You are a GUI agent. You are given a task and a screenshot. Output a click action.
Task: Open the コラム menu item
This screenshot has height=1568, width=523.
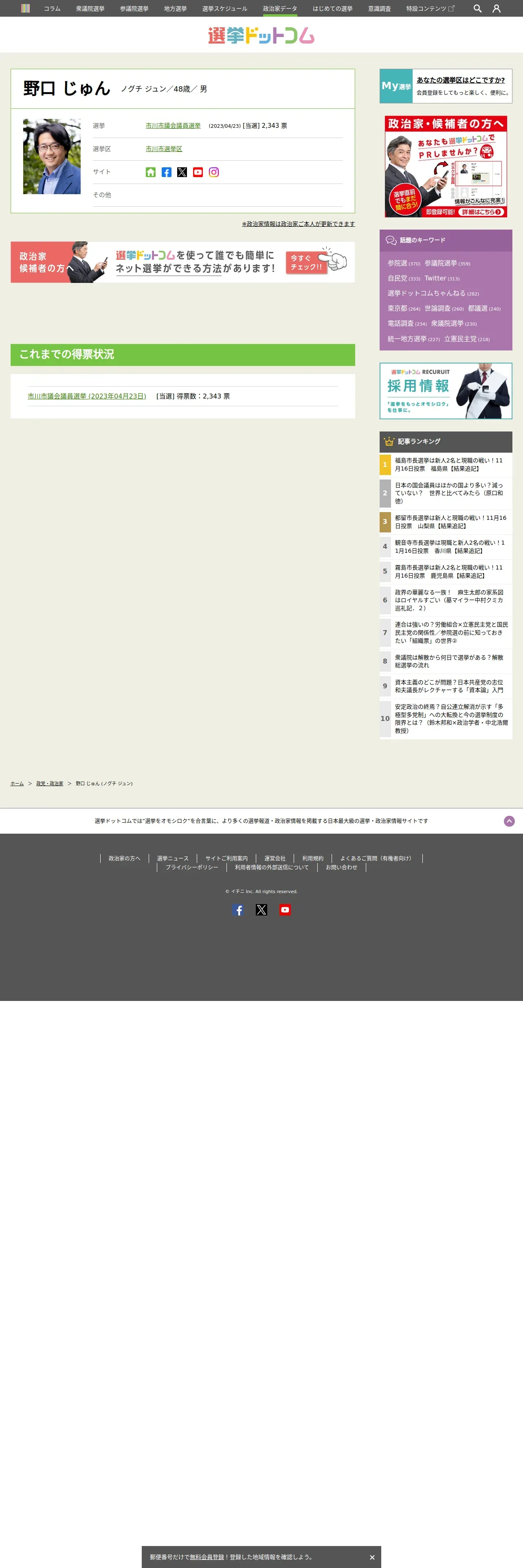pyautogui.click(x=52, y=9)
